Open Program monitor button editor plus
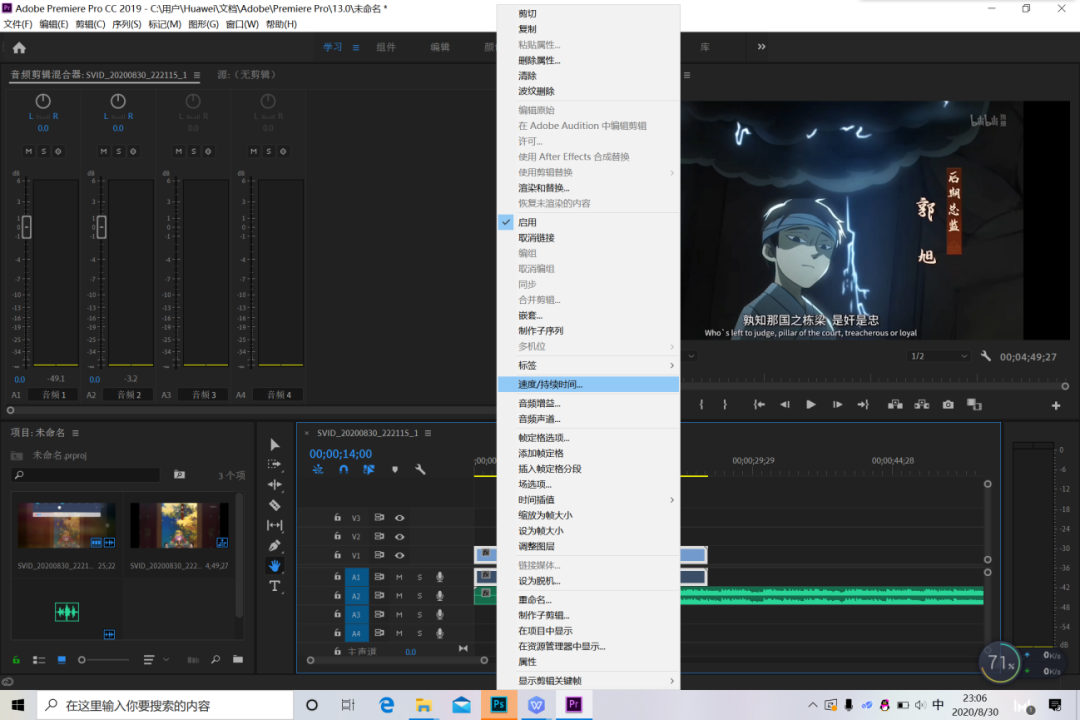1080x720 pixels. (1056, 406)
